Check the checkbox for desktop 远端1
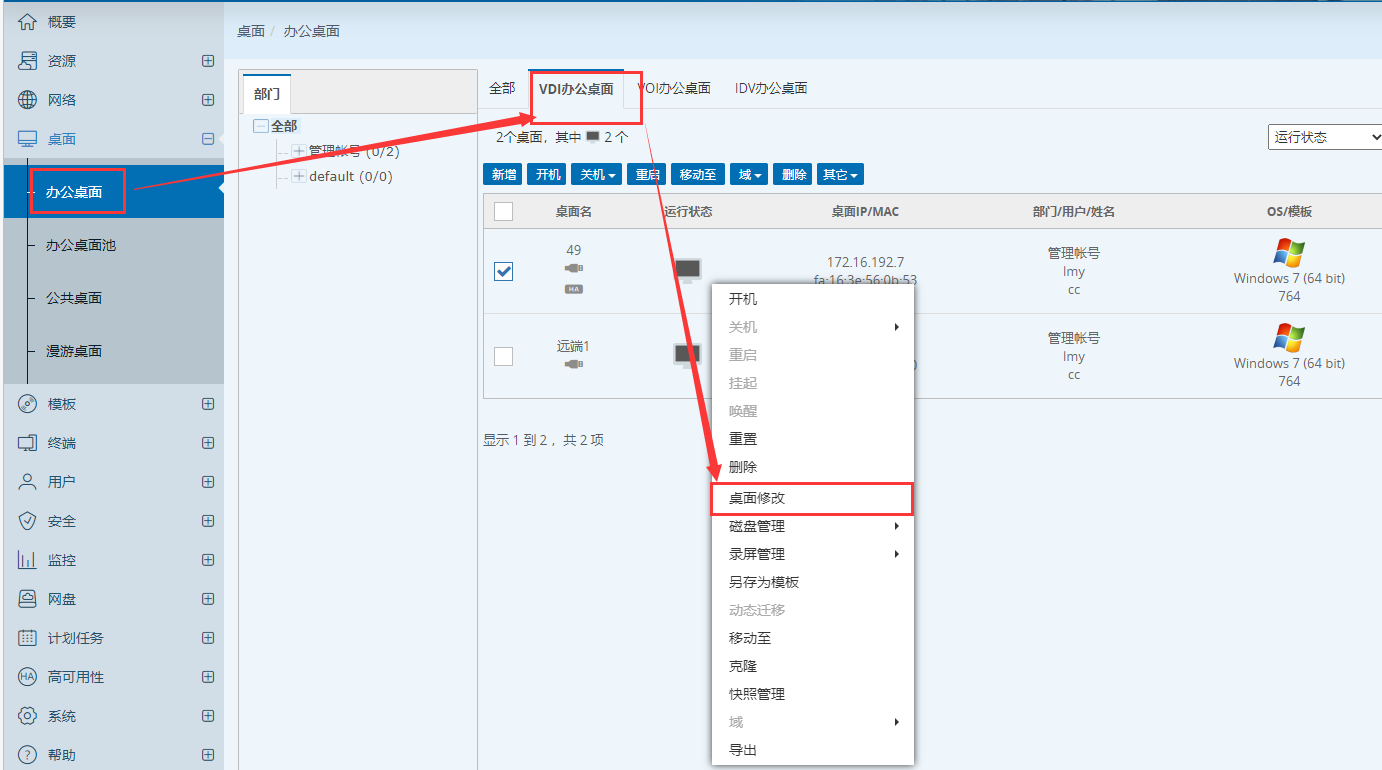 coord(504,356)
